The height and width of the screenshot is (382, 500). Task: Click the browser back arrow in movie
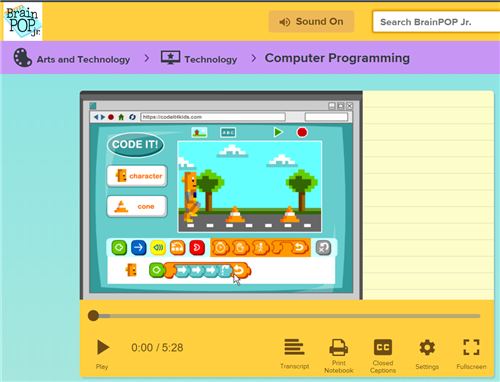click(x=96, y=117)
